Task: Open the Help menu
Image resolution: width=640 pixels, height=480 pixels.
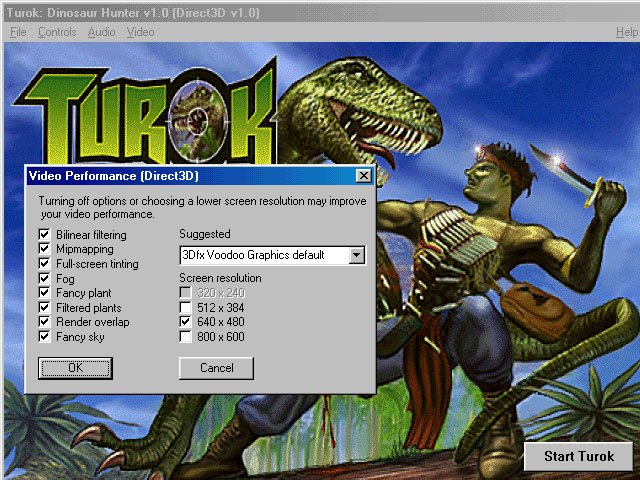Action: (x=627, y=32)
